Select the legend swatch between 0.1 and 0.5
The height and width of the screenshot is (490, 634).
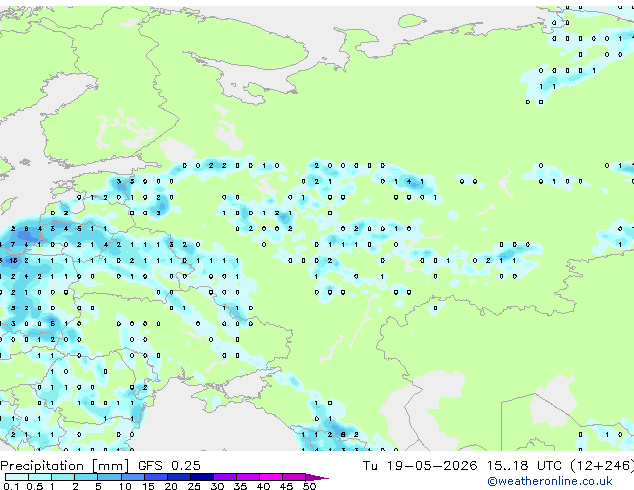[x=17, y=477]
